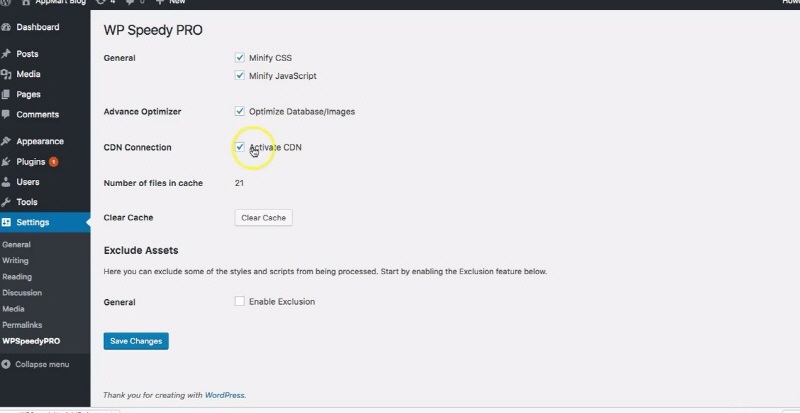This screenshot has height=413, width=800.
Task: Uncheck the Minify JavaScript checkbox
Action: coord(239,76)
